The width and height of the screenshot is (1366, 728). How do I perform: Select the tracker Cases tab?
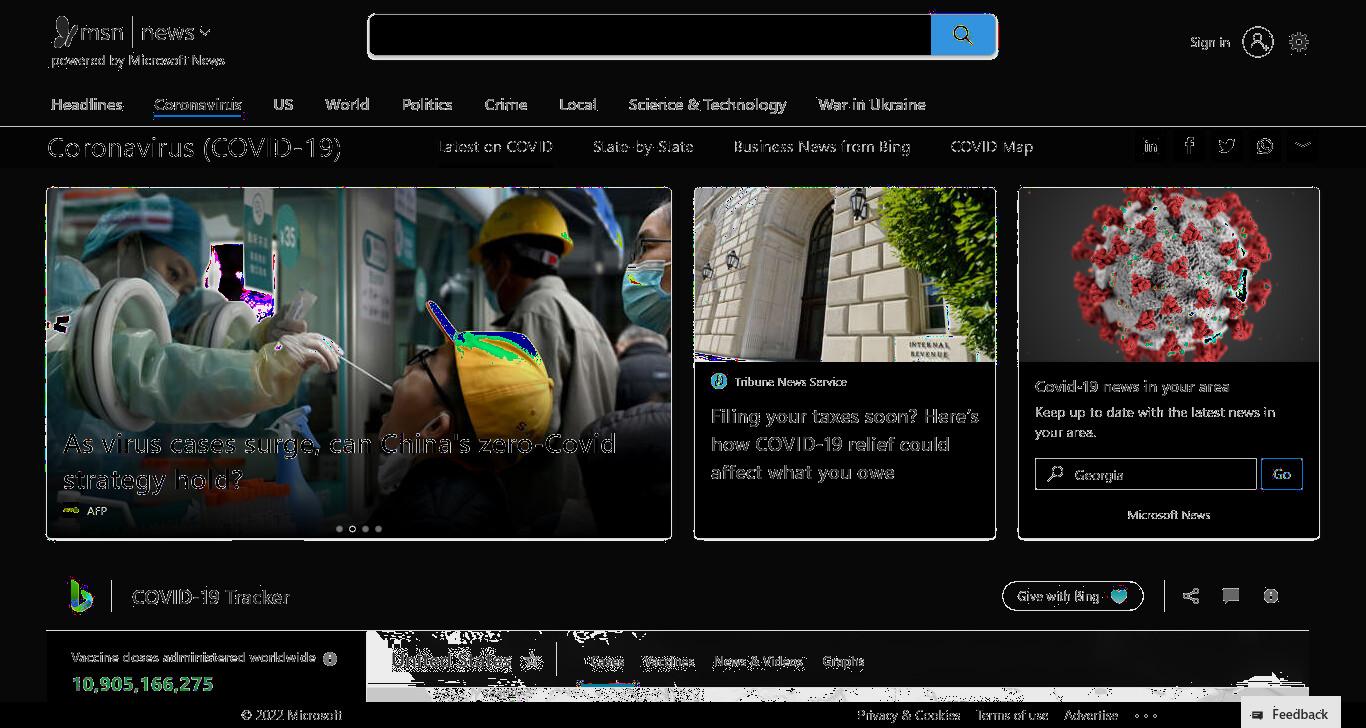pyautogui.click(x=605, y=662)
